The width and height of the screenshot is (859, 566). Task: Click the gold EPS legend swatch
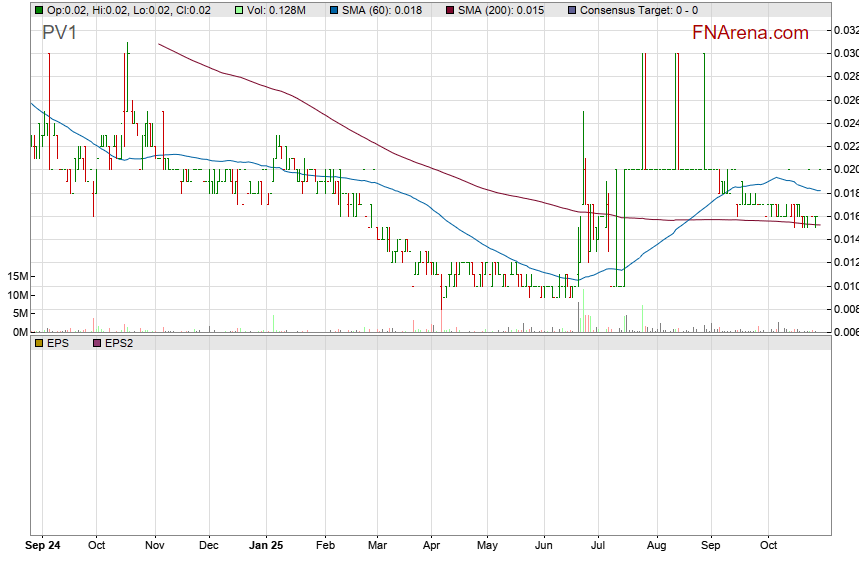39,342
